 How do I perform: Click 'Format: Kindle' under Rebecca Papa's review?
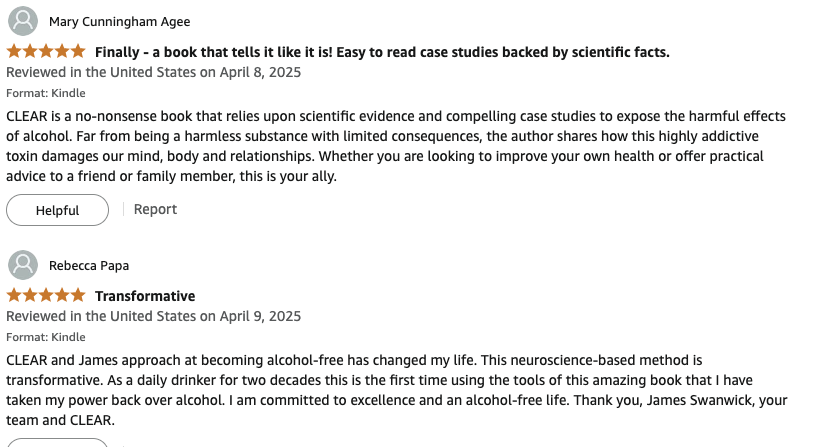click(x=46, y=337)
